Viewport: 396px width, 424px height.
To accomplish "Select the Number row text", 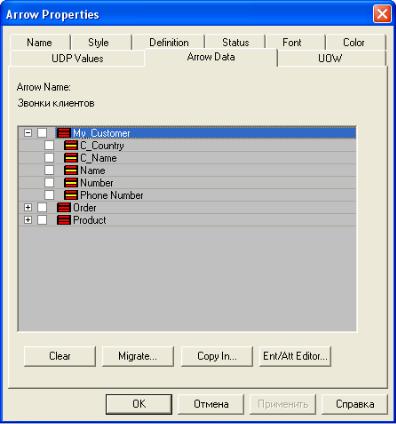I will 97,183.
